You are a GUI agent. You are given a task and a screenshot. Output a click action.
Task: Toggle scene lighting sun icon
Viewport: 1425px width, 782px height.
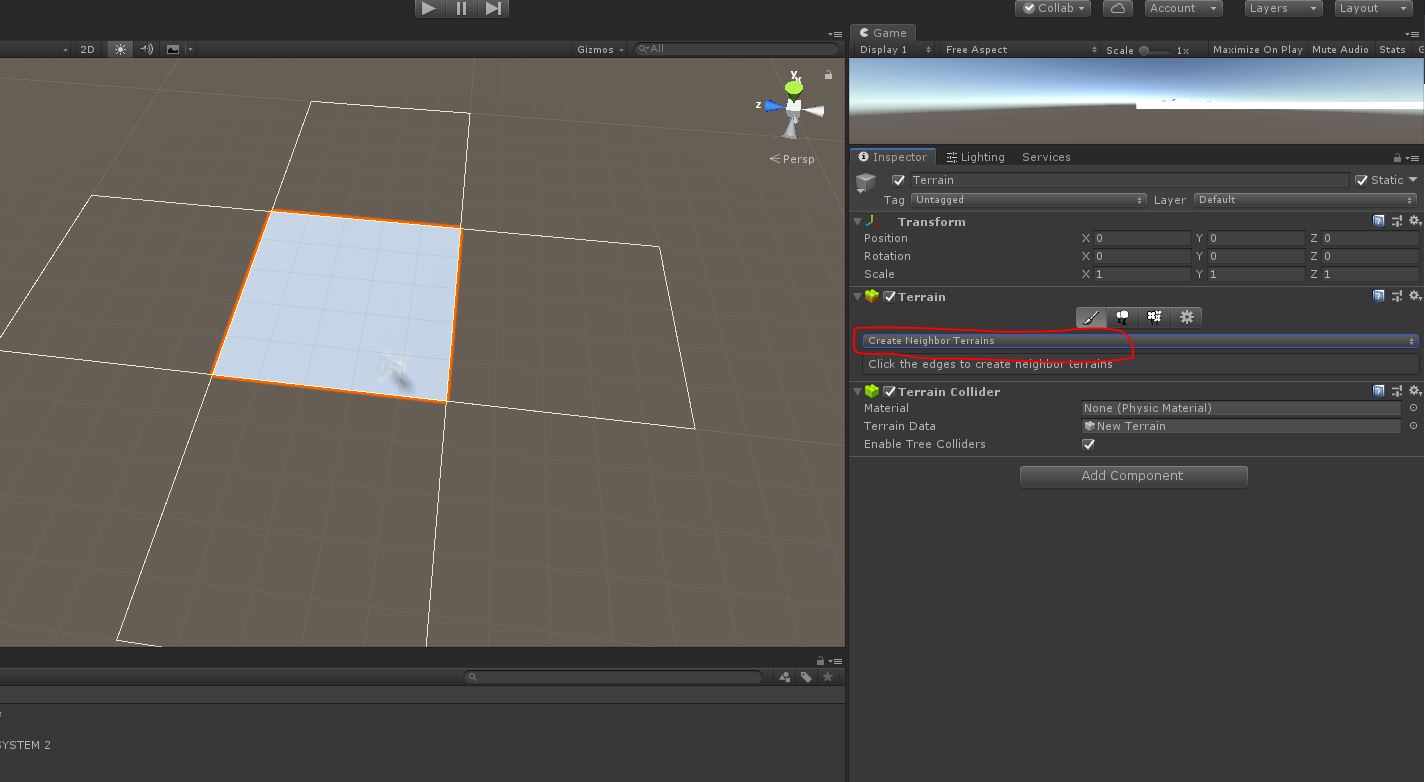[120, 49]
